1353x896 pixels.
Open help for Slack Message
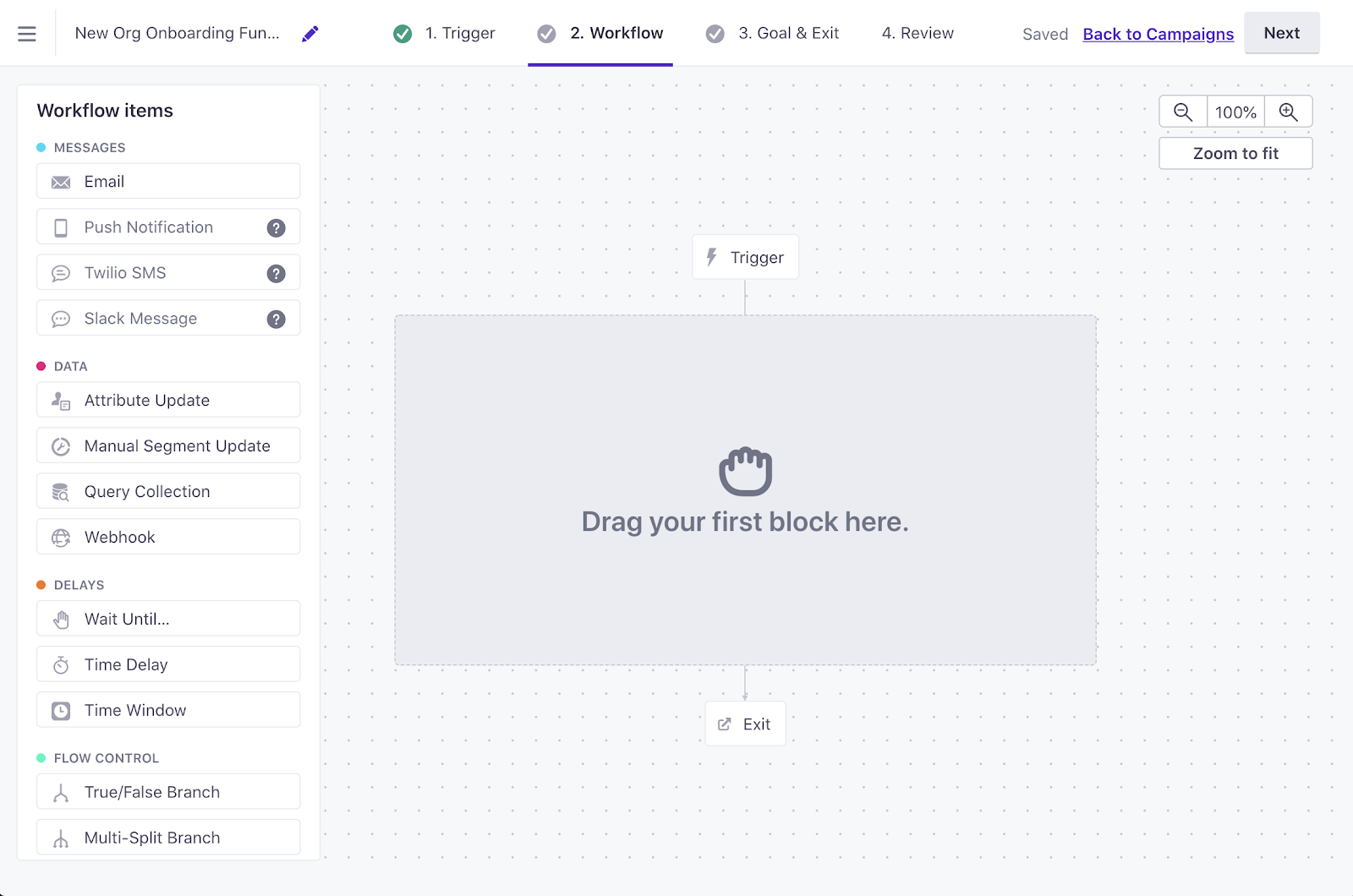276,320
